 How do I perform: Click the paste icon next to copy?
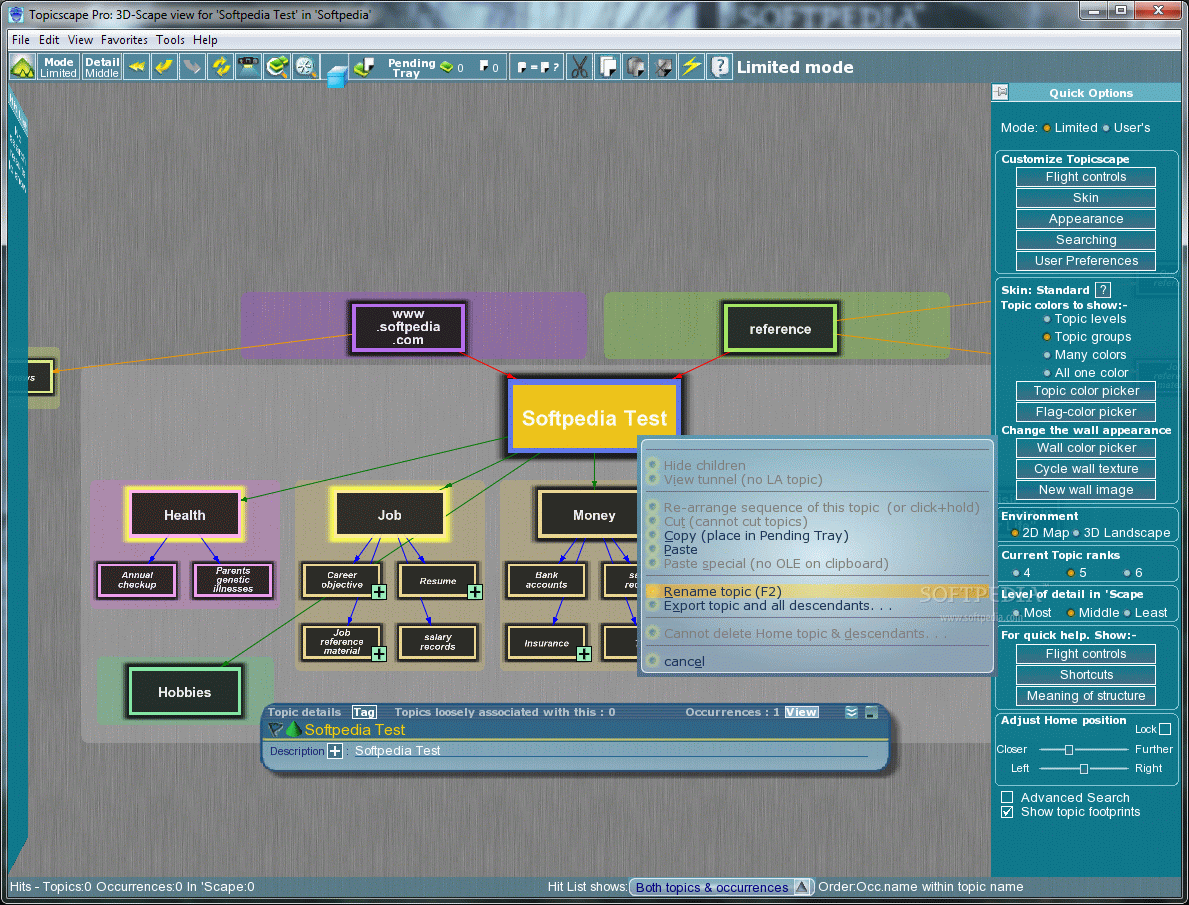tap(635, 68)
